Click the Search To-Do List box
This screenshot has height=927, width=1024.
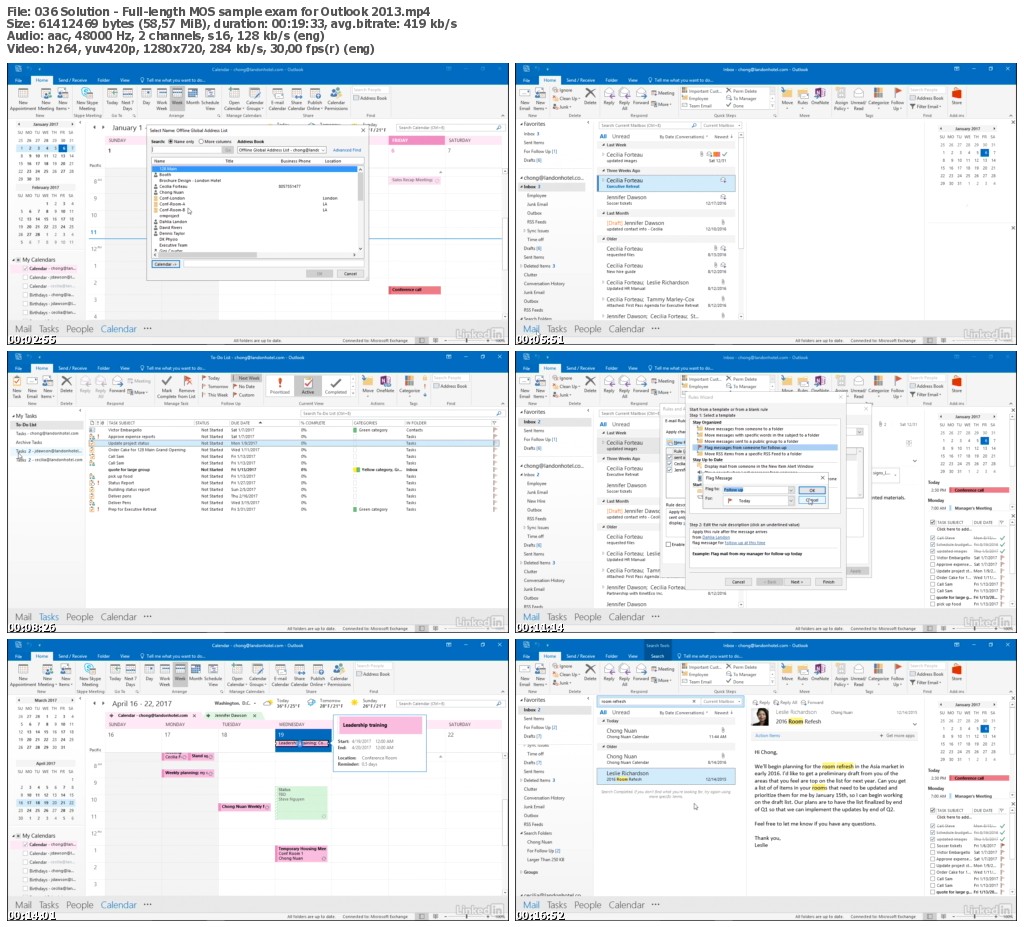(x=402, y=414)
